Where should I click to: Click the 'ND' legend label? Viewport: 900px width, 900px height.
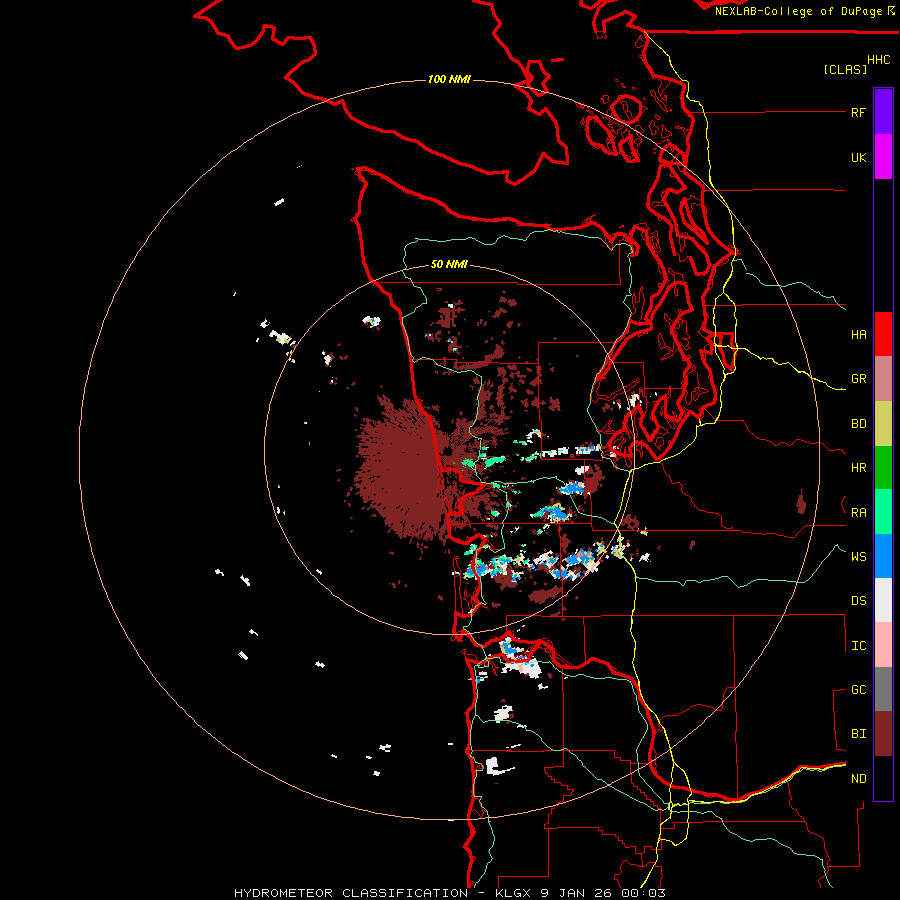click(858, 779)
